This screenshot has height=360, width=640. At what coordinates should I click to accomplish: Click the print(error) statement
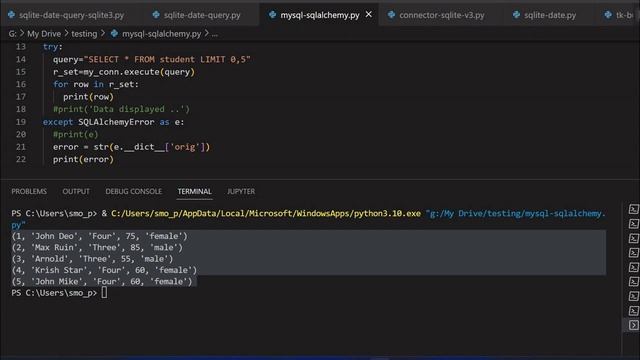coord(83,160)
